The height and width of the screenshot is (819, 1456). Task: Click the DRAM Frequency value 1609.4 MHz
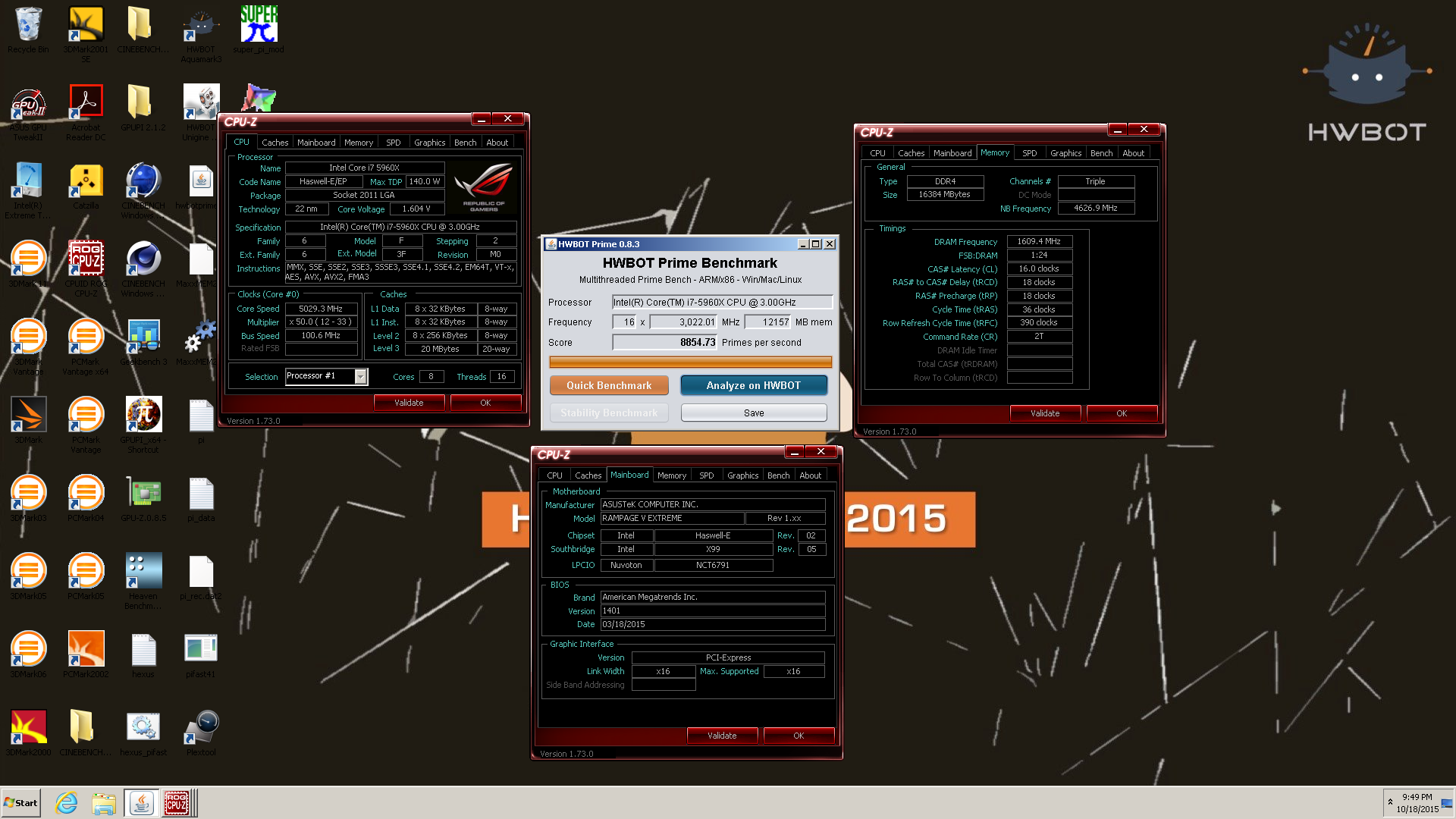click(1039, 241)
